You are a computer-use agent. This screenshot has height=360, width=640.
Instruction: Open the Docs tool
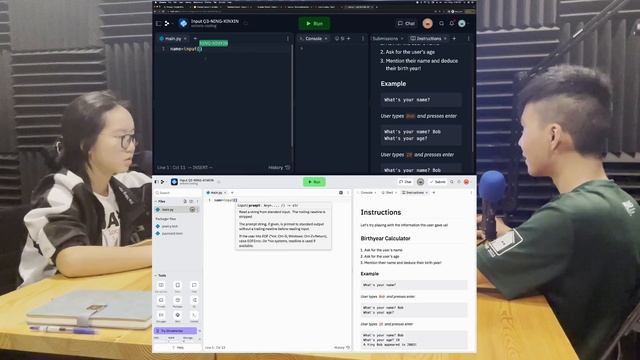click(178, 286)
